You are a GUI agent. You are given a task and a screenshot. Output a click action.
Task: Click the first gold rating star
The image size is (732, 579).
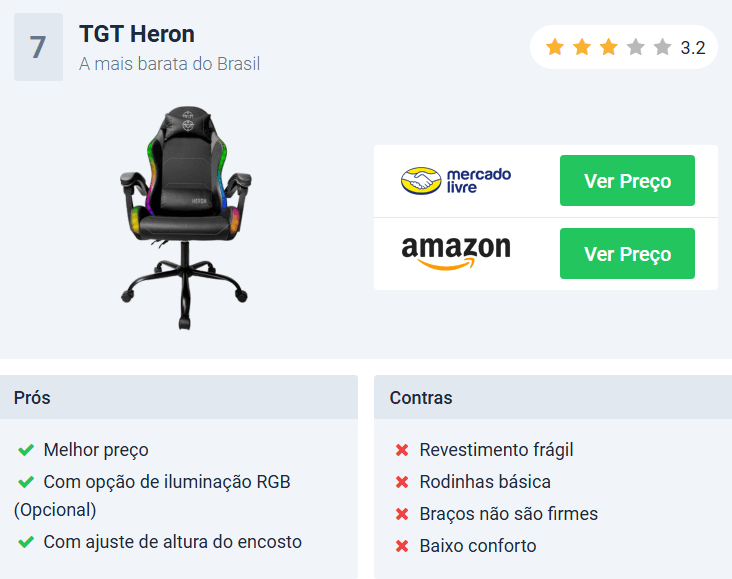pyautogui.click(x=555, y=47)
